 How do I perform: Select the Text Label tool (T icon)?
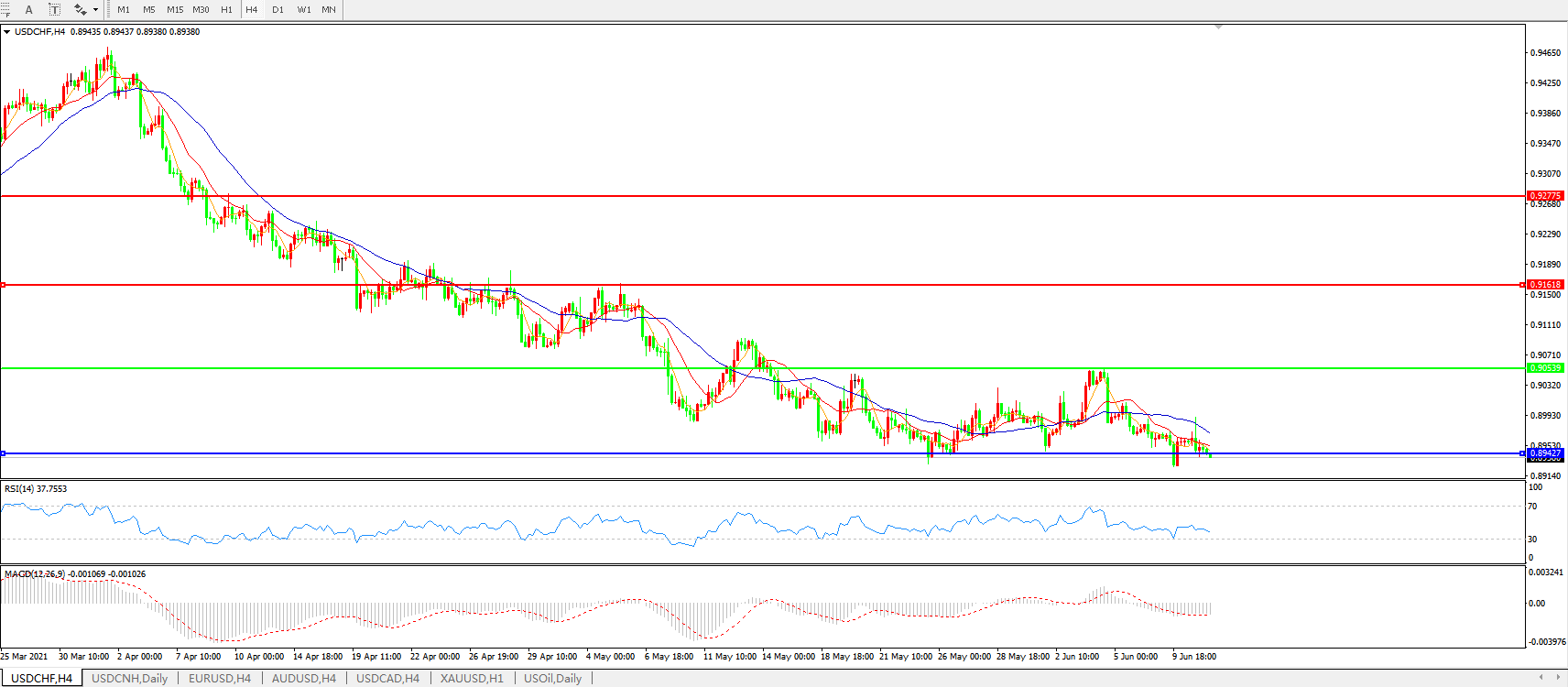pos(55,9)
